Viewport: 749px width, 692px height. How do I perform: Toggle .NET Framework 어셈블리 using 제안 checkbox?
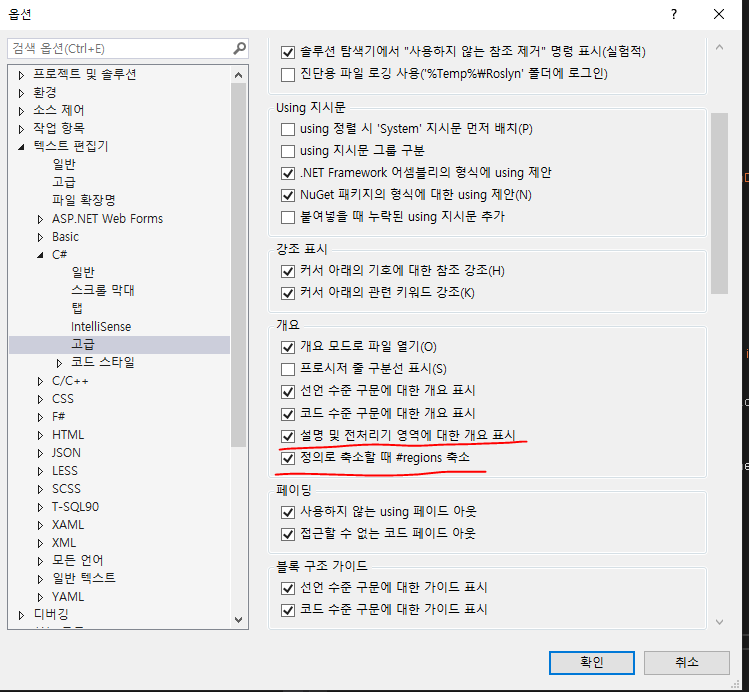point(288,173)
